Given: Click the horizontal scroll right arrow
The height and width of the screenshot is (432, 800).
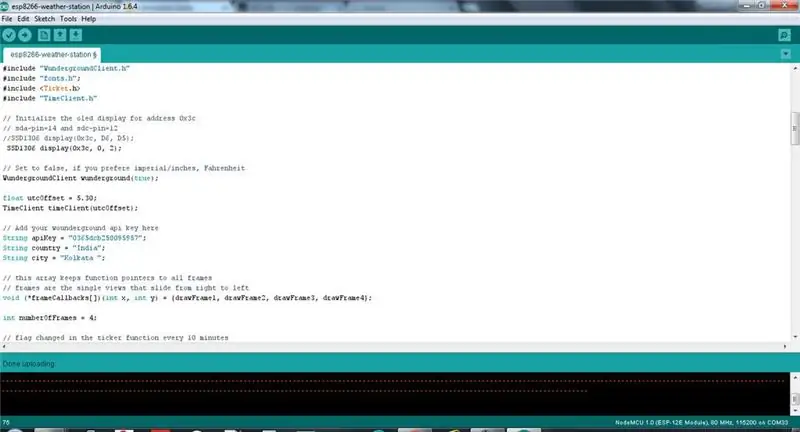Looking at the screenshot, I should 785,346.
